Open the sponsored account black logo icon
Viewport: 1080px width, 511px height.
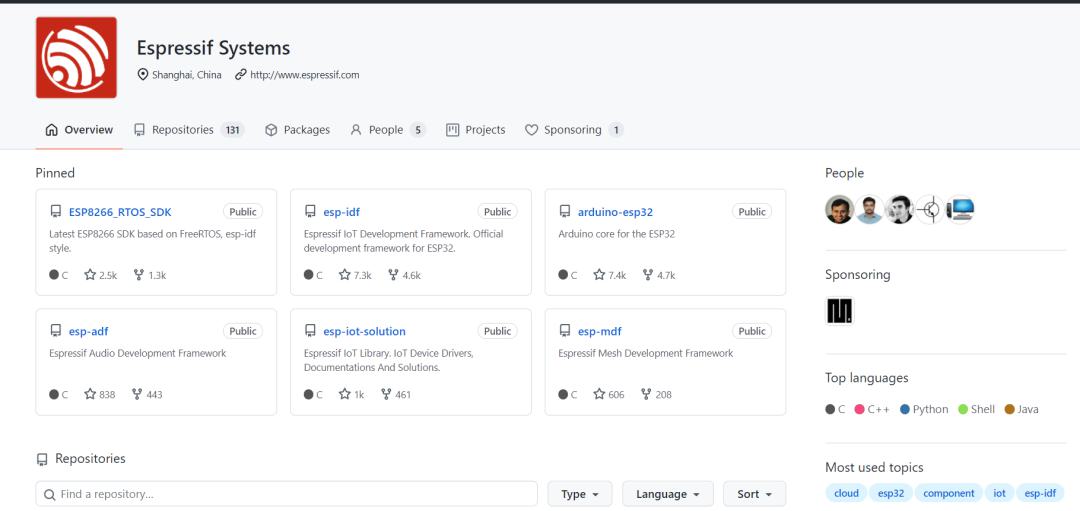pos(839,311)
